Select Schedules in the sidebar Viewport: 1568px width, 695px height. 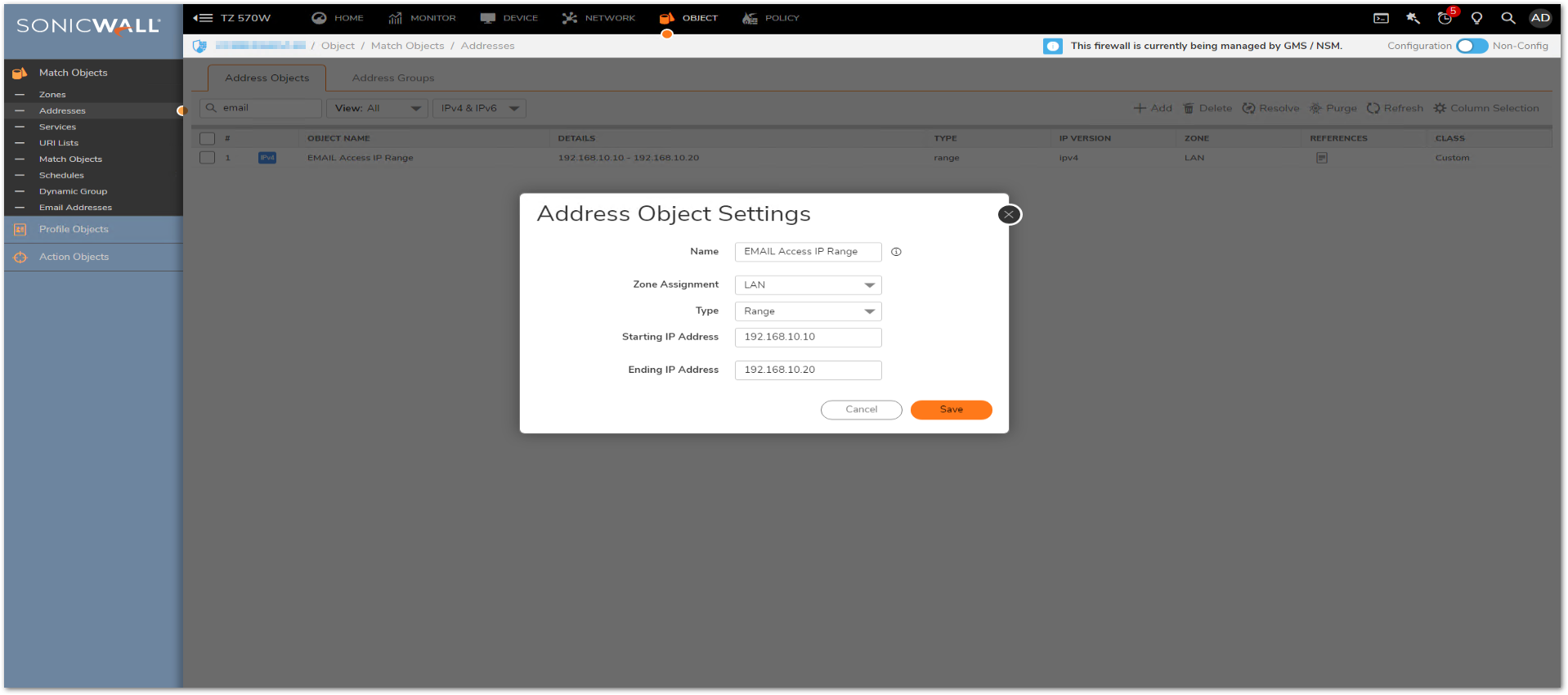(61, 175)
